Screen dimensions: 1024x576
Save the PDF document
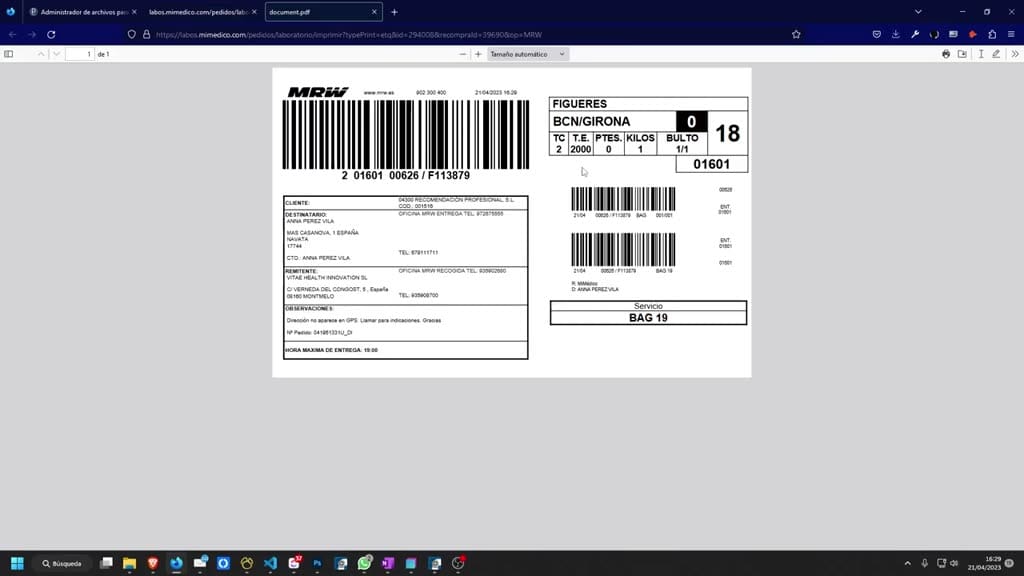(x=963, y=54)
